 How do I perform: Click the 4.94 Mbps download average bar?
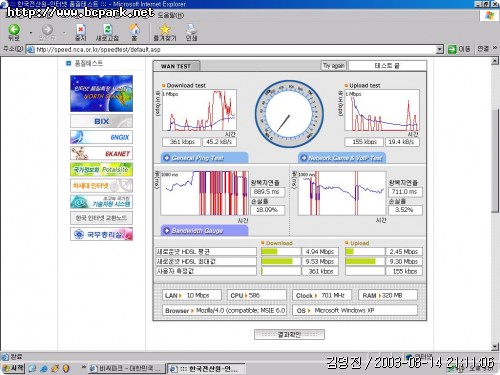coord(281,251)
